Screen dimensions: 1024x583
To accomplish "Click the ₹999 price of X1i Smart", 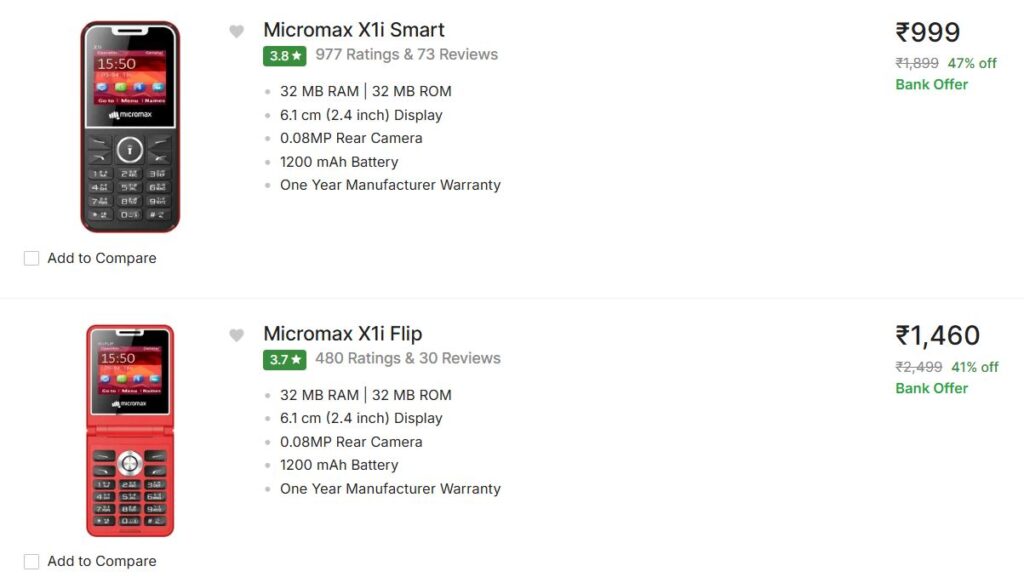I will (927, 32).
